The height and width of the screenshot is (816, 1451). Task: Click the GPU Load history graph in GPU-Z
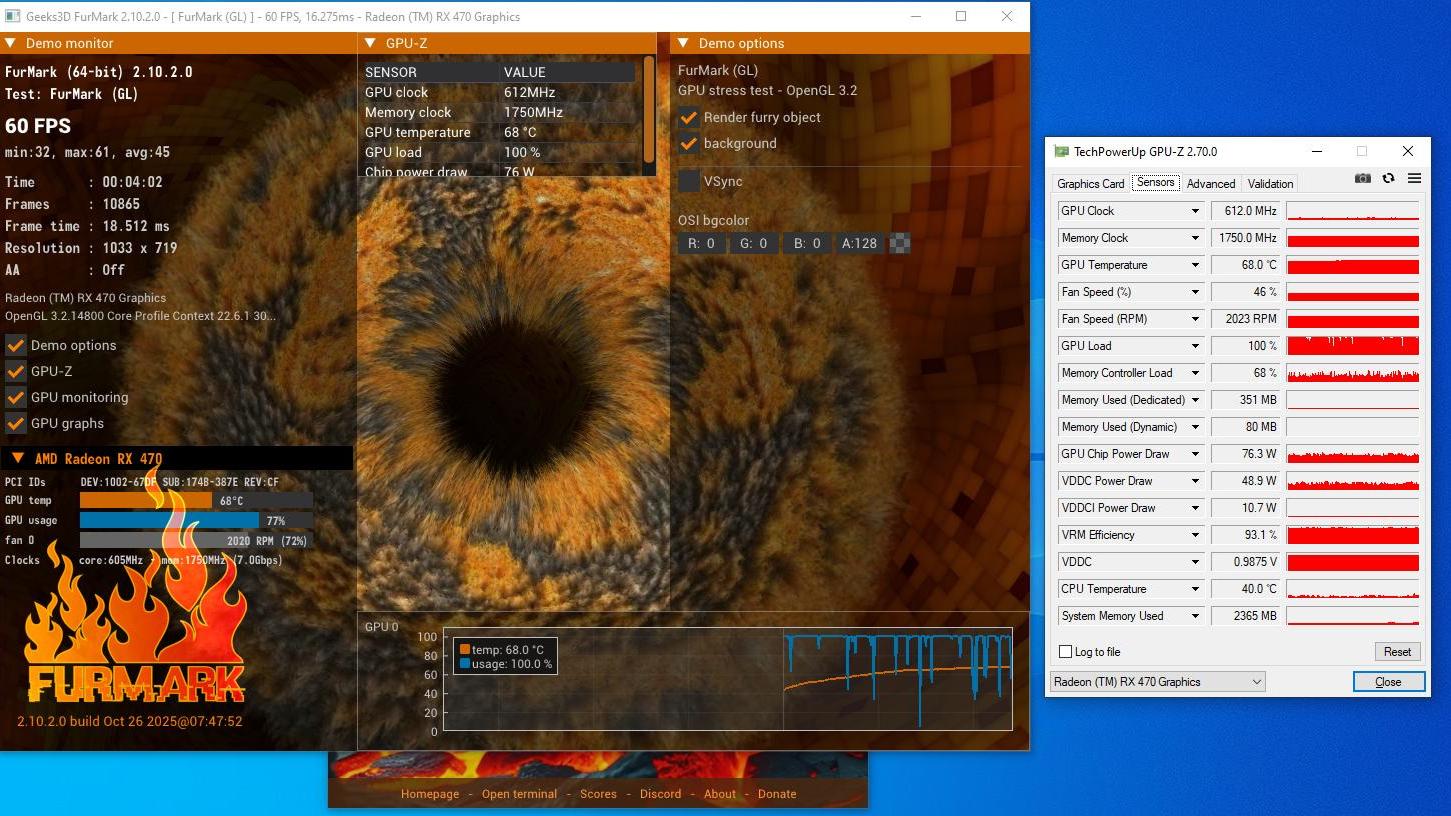1353,346
